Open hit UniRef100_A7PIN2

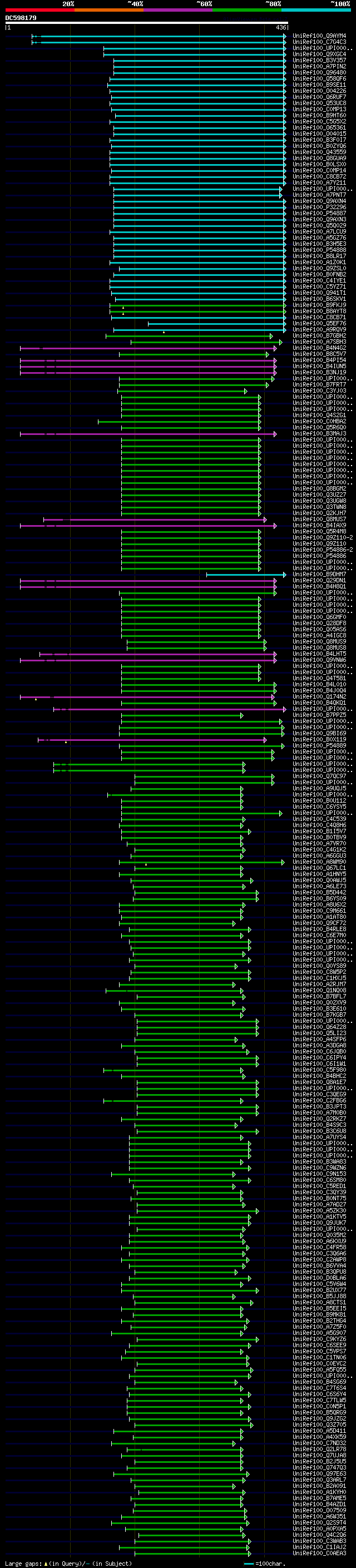(319, 66)
